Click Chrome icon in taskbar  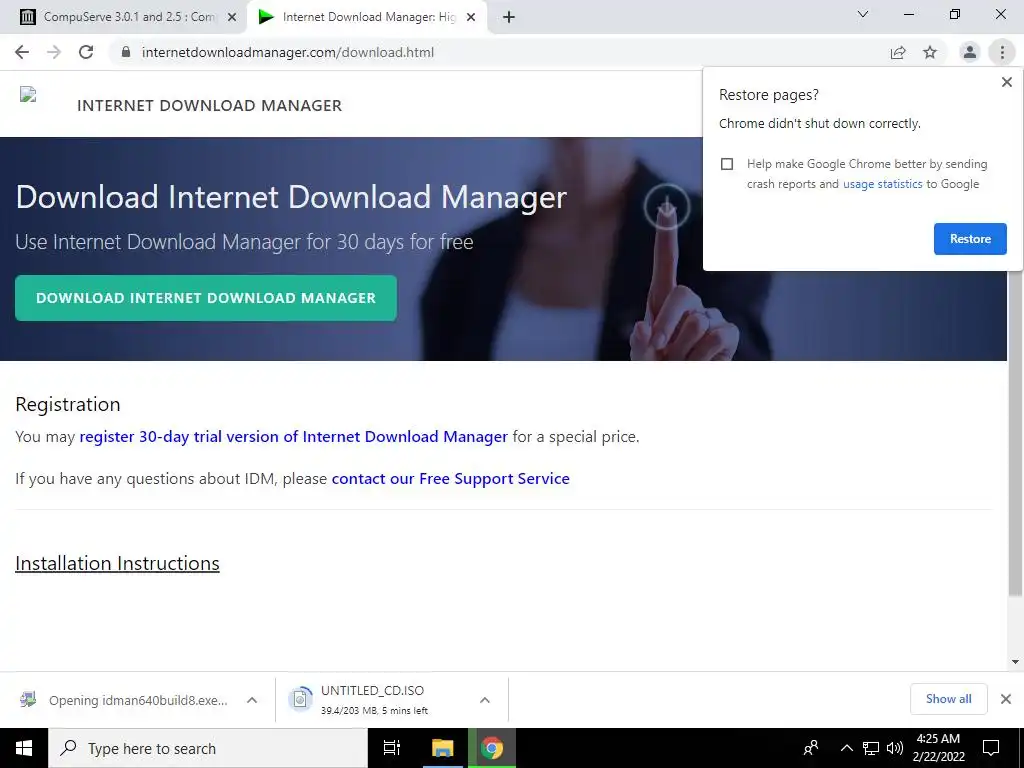coord(492,748)
